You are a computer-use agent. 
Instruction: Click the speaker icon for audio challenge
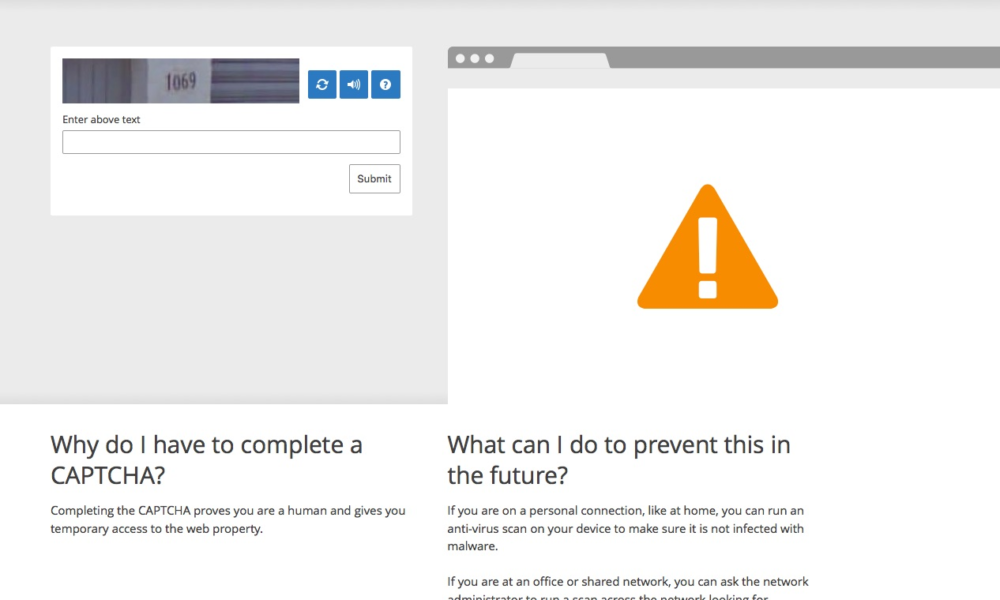[x=353, y=84]
